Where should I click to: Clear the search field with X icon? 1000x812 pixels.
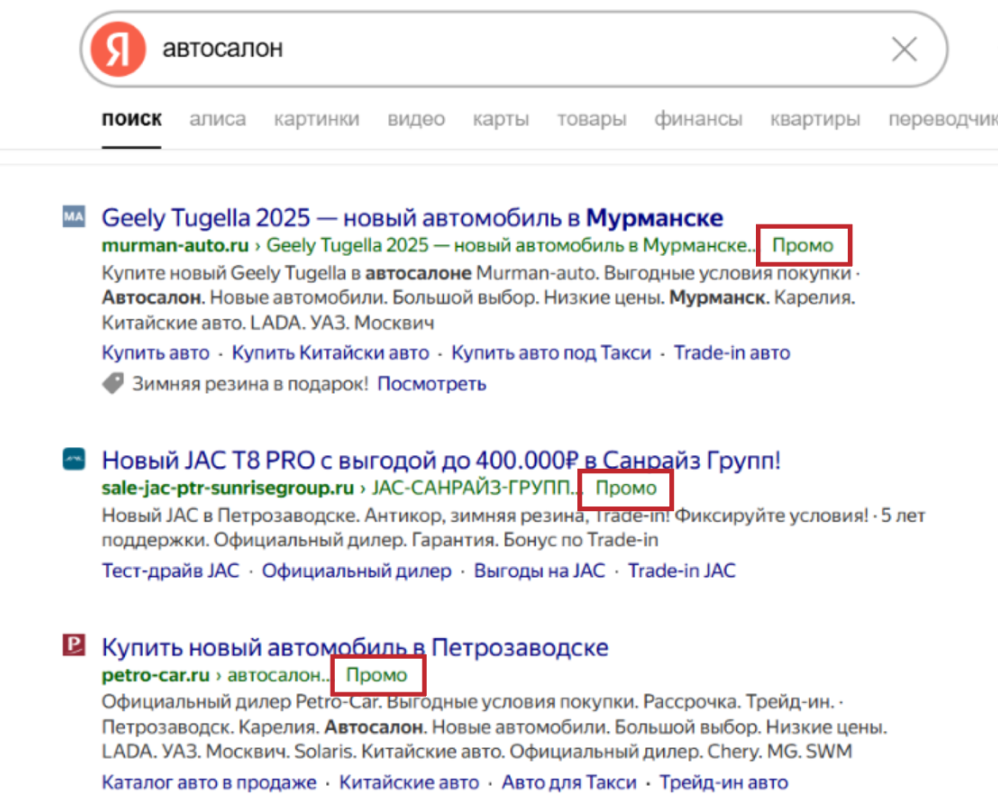(x=904, y=49)
